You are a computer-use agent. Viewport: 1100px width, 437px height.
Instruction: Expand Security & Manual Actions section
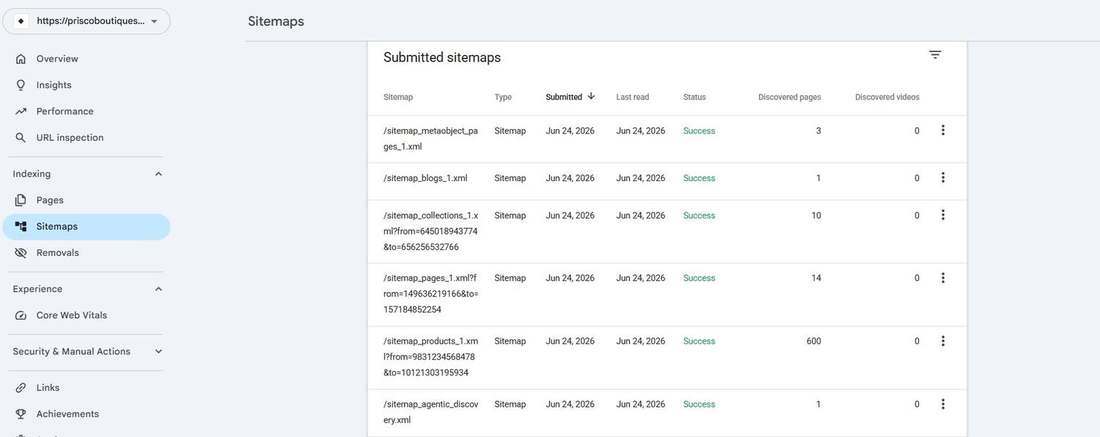159,351
